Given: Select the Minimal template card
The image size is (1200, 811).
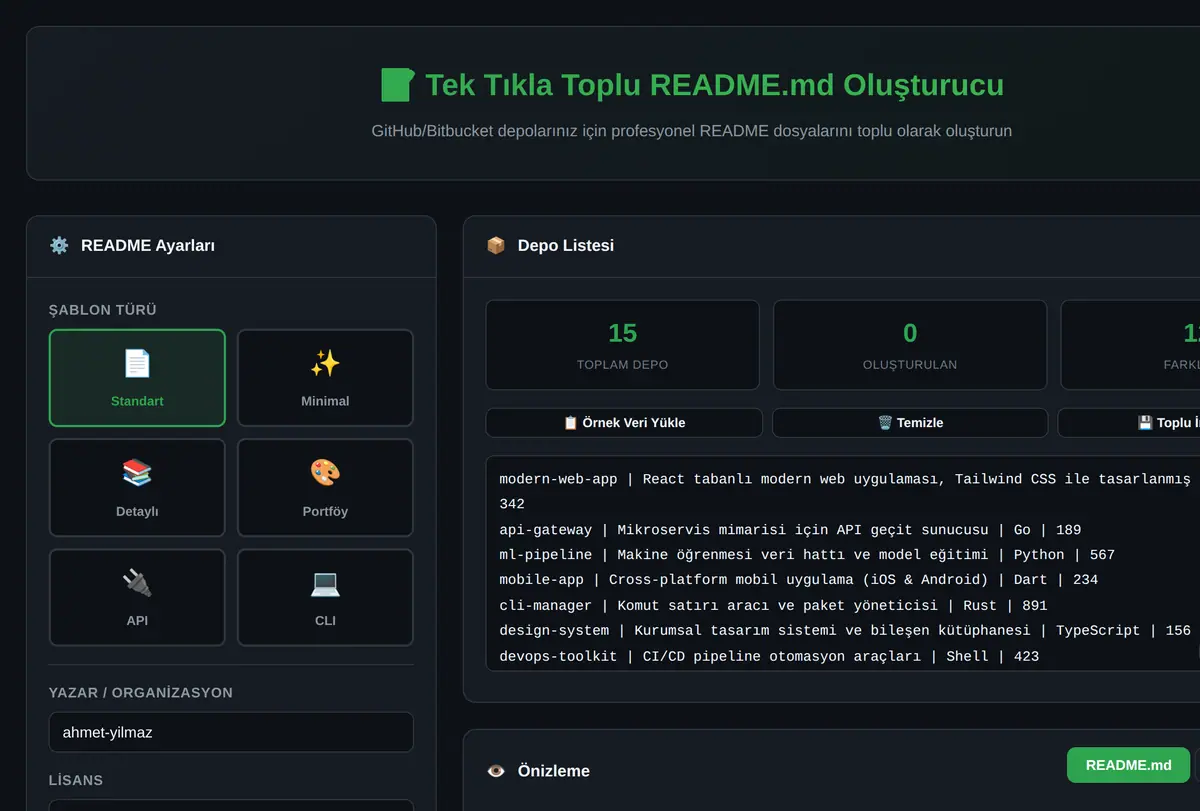Looking at the screenshot, I should tap(325, 378).
